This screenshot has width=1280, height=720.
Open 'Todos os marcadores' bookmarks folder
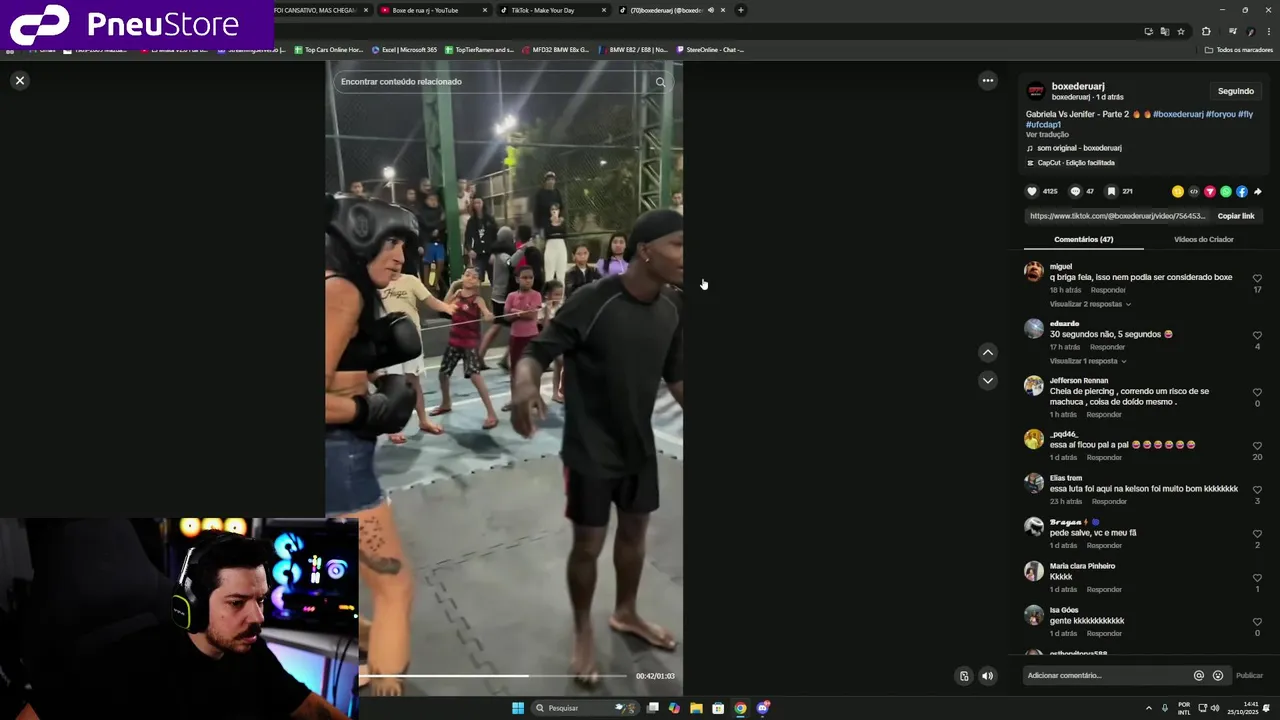click(1238, 49)
